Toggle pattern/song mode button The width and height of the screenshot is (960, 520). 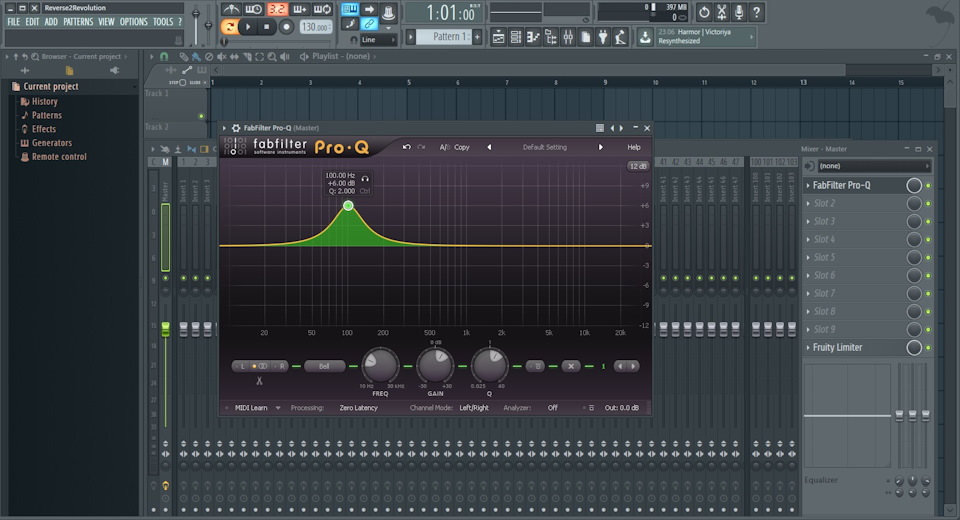click(x=229, y=26)
